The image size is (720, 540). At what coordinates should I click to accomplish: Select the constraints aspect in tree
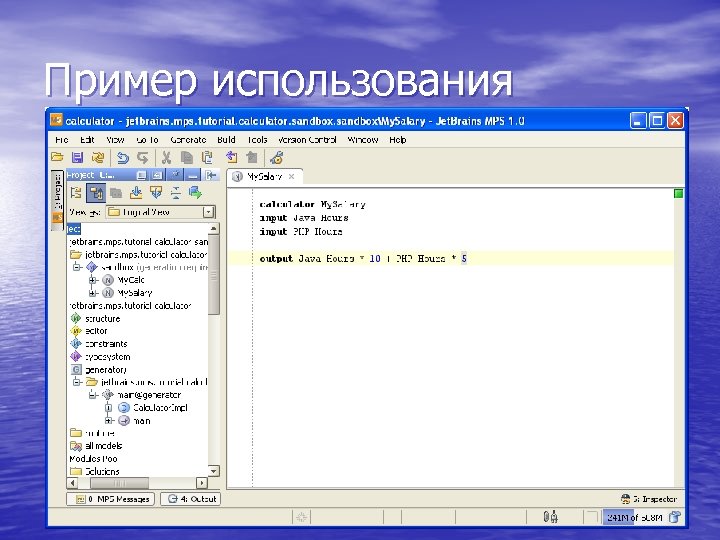99,343
